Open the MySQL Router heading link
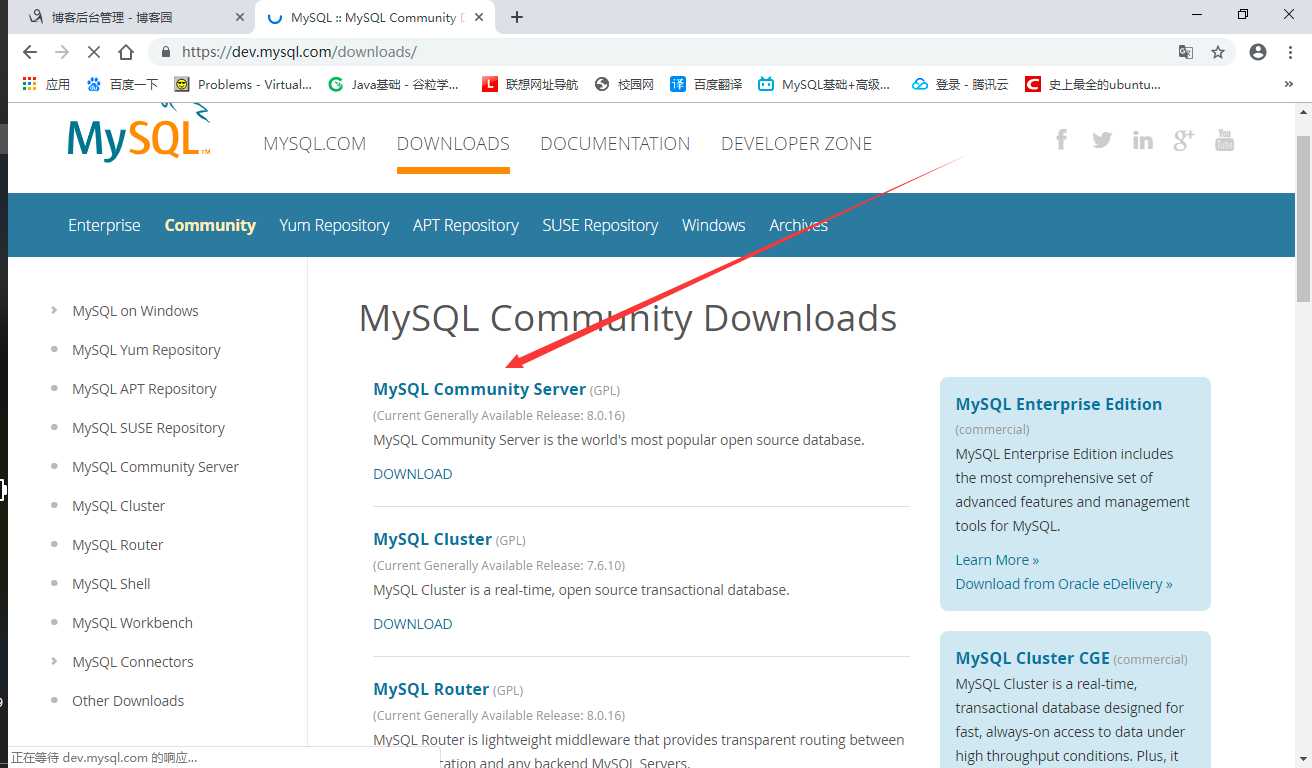Viewport: 1312px width, 768px height. click(x=431, y=689)
